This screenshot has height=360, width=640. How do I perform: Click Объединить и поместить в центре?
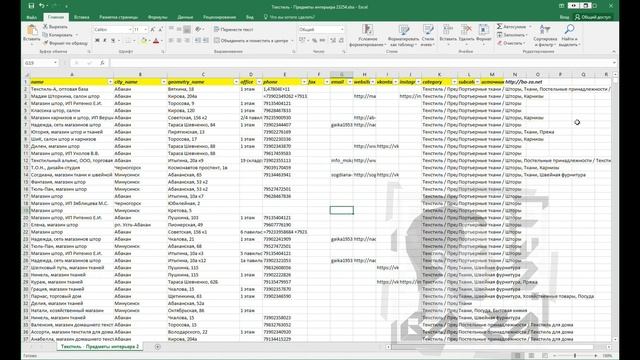(251, 40)
